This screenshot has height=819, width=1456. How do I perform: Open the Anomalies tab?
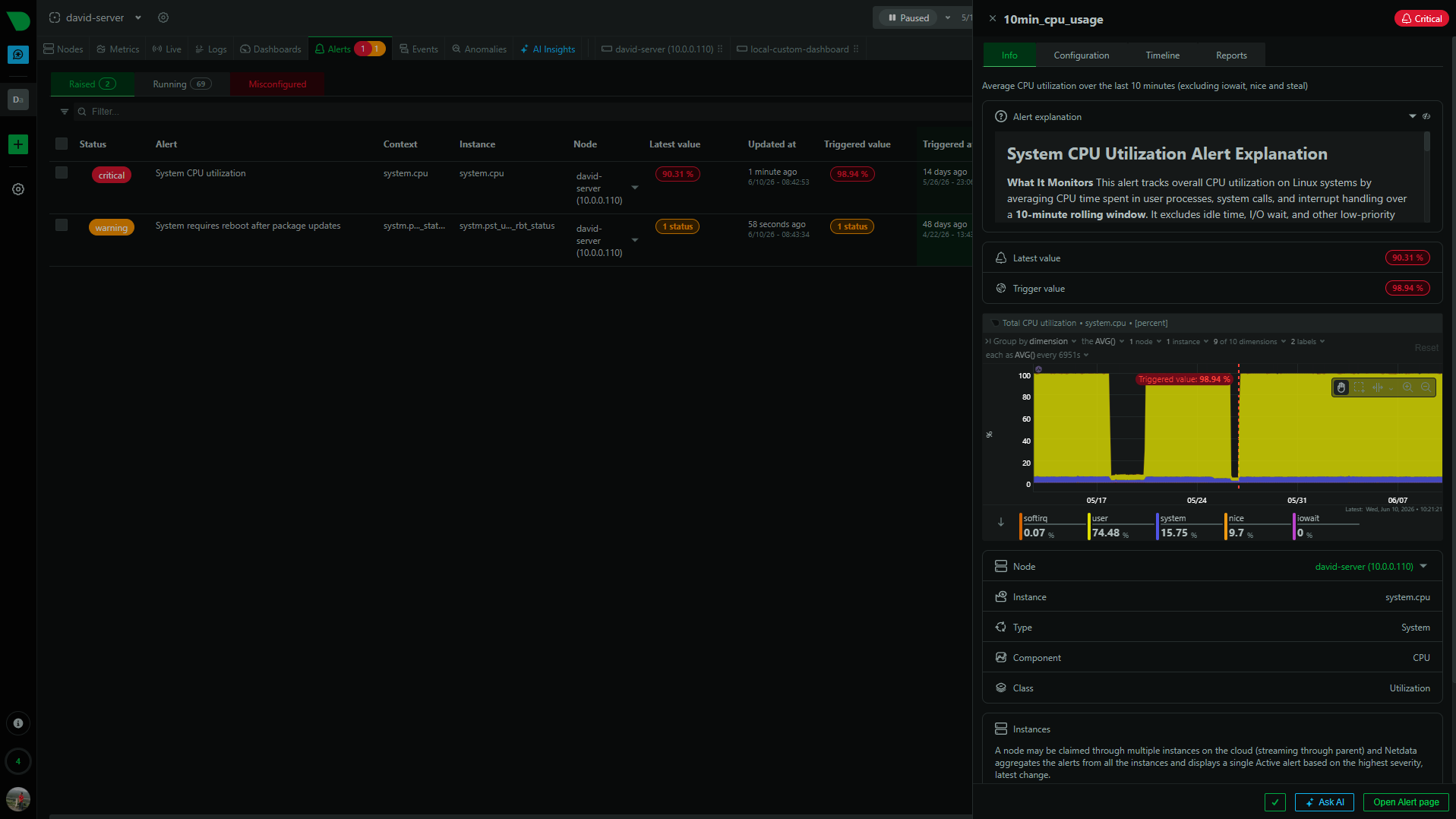479,49
